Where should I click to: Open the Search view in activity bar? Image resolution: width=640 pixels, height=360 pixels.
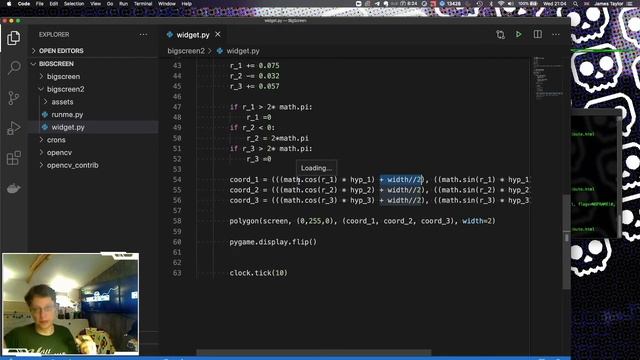pos(14,68)
